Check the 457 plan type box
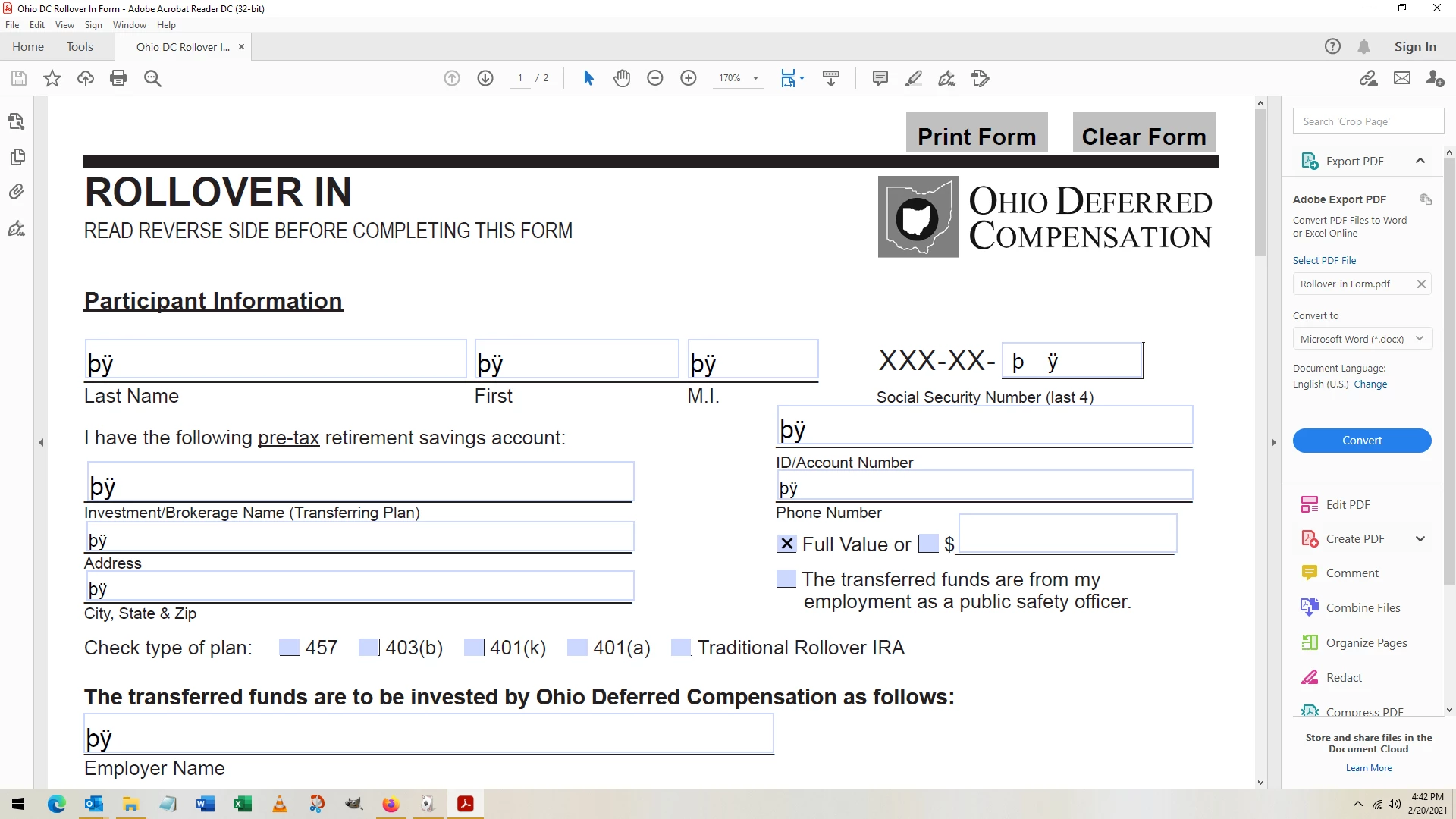 tap(289, 648)
